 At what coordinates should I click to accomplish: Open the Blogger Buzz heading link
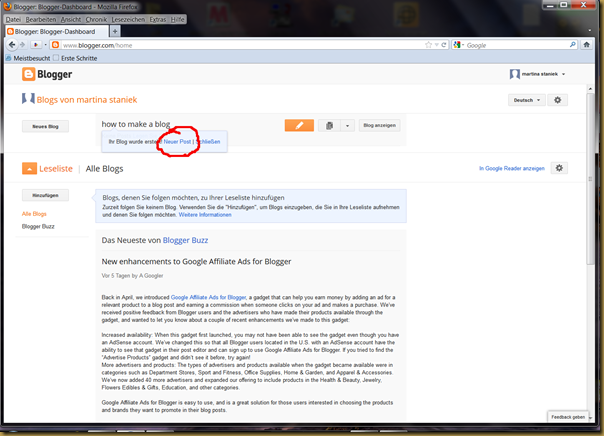(185, 240)
